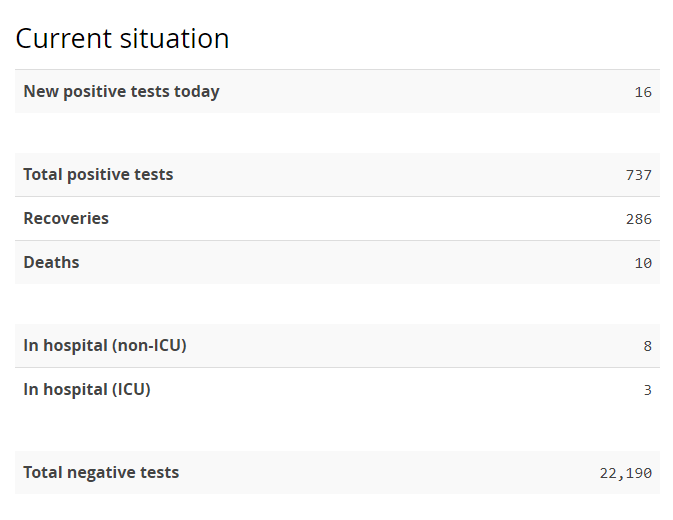Select the "In hospital (non-ICU)" label
Viewport: 673px width, 520px height.
tap(105, 346)
